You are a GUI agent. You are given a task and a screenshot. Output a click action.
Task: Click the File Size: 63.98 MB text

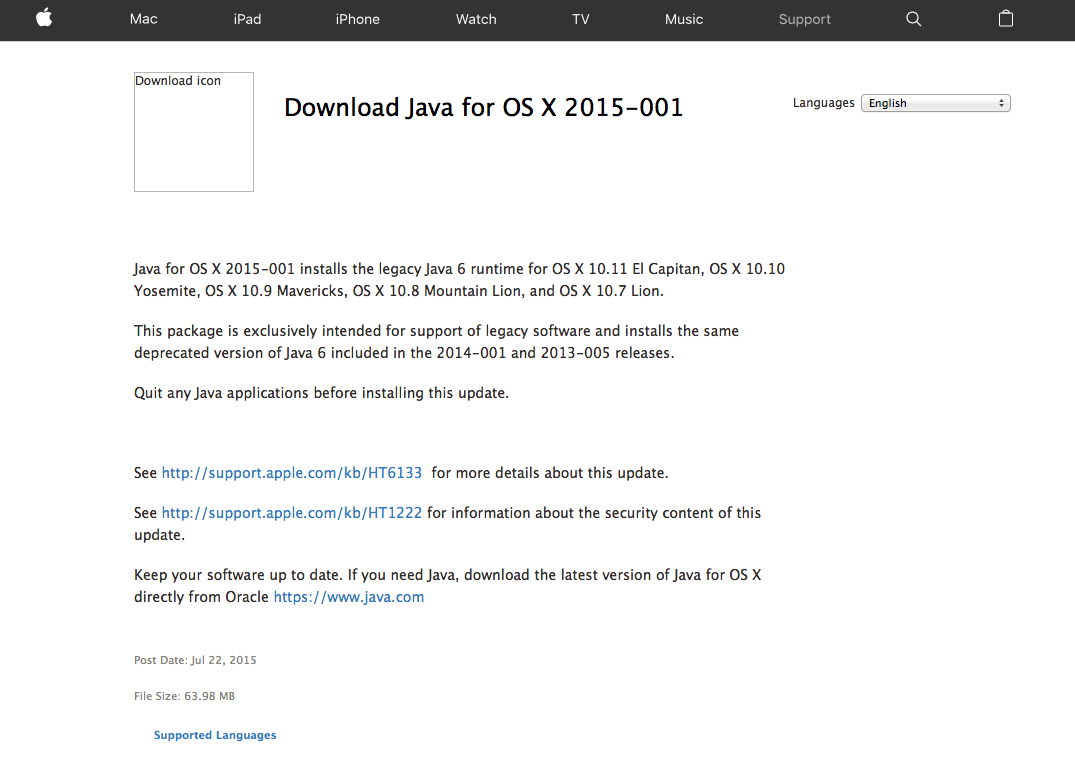184,696
